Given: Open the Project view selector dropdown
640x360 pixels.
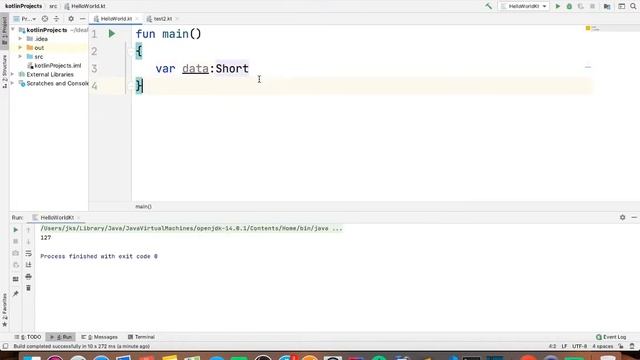Looking at the screenshot, I should (25, 19).
